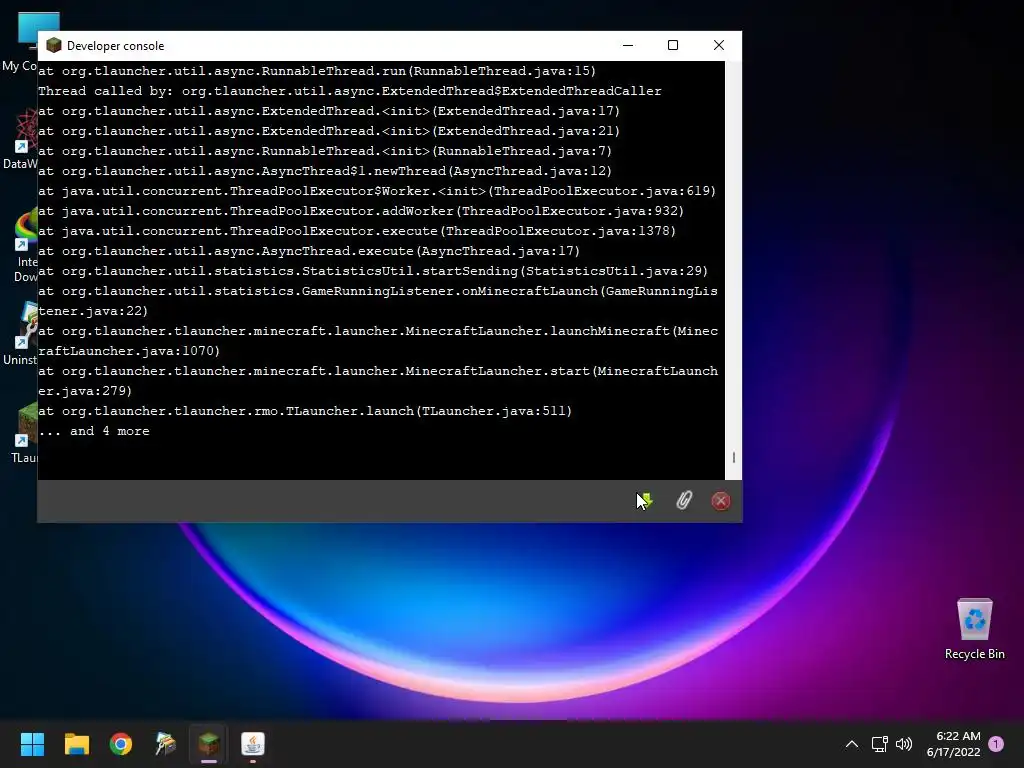1024x768 pixels.
Task: Open File Explorer from the taskbar
Action: pyautogui.click(x=76, y=744)
